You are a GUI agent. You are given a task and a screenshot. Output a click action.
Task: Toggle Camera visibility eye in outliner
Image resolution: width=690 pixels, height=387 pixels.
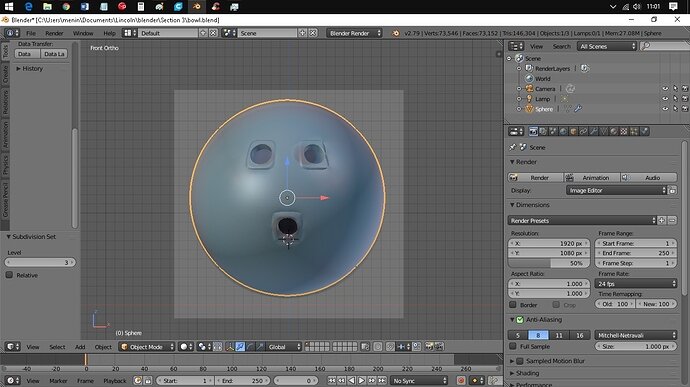[x=665, y=88]
